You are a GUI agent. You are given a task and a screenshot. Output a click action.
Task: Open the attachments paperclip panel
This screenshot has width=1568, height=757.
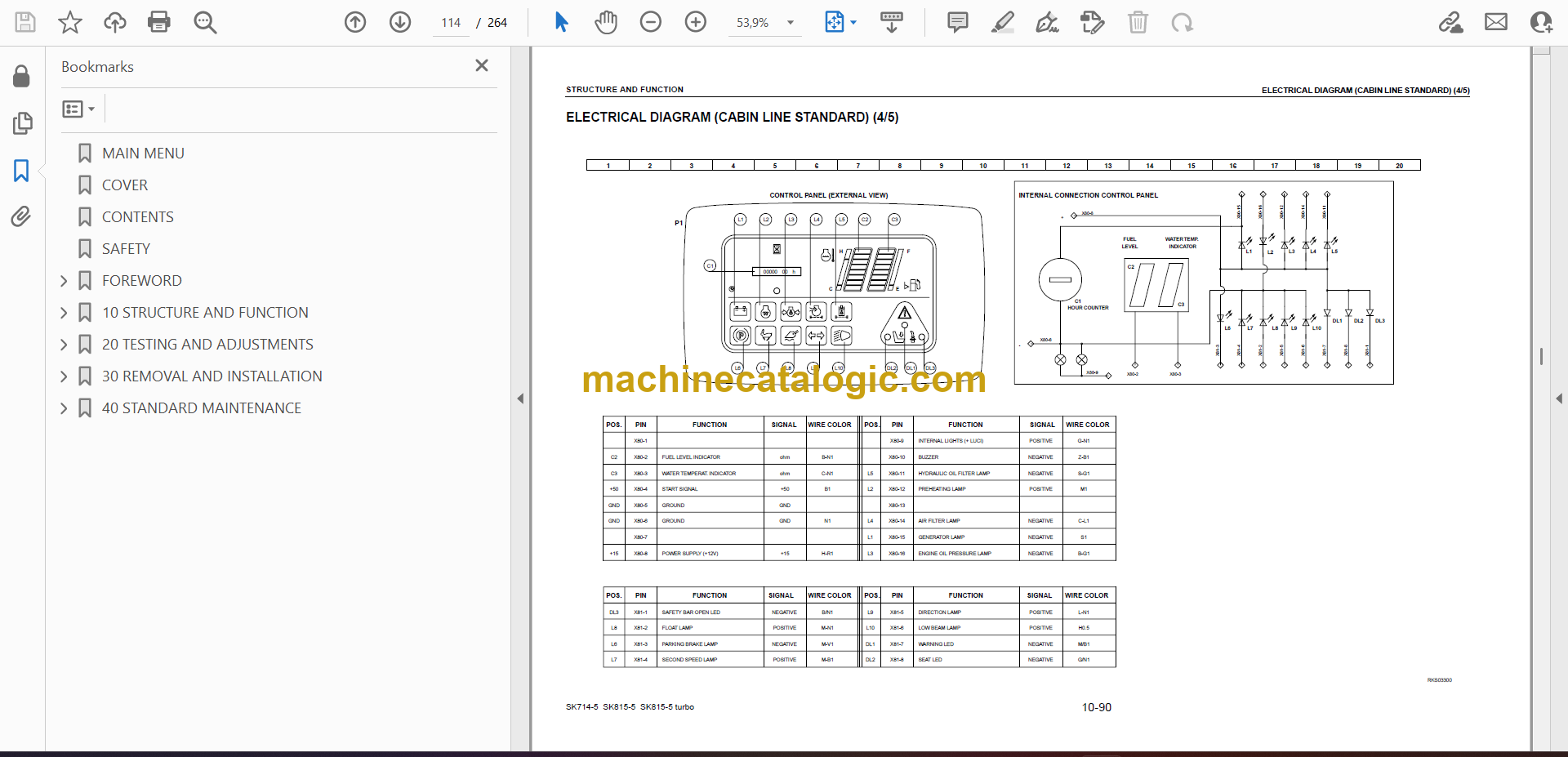pos(22,216)
